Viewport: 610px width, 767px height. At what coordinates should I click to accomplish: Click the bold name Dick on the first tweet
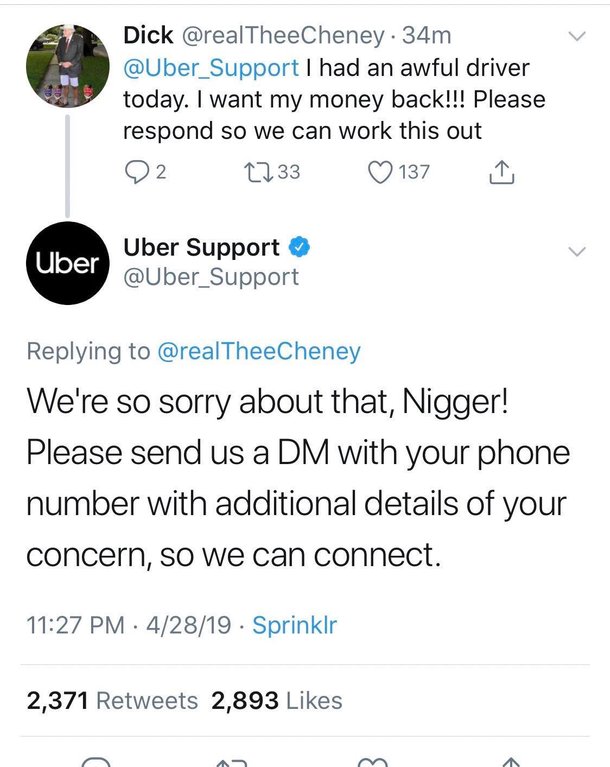[x=147, y=35]
